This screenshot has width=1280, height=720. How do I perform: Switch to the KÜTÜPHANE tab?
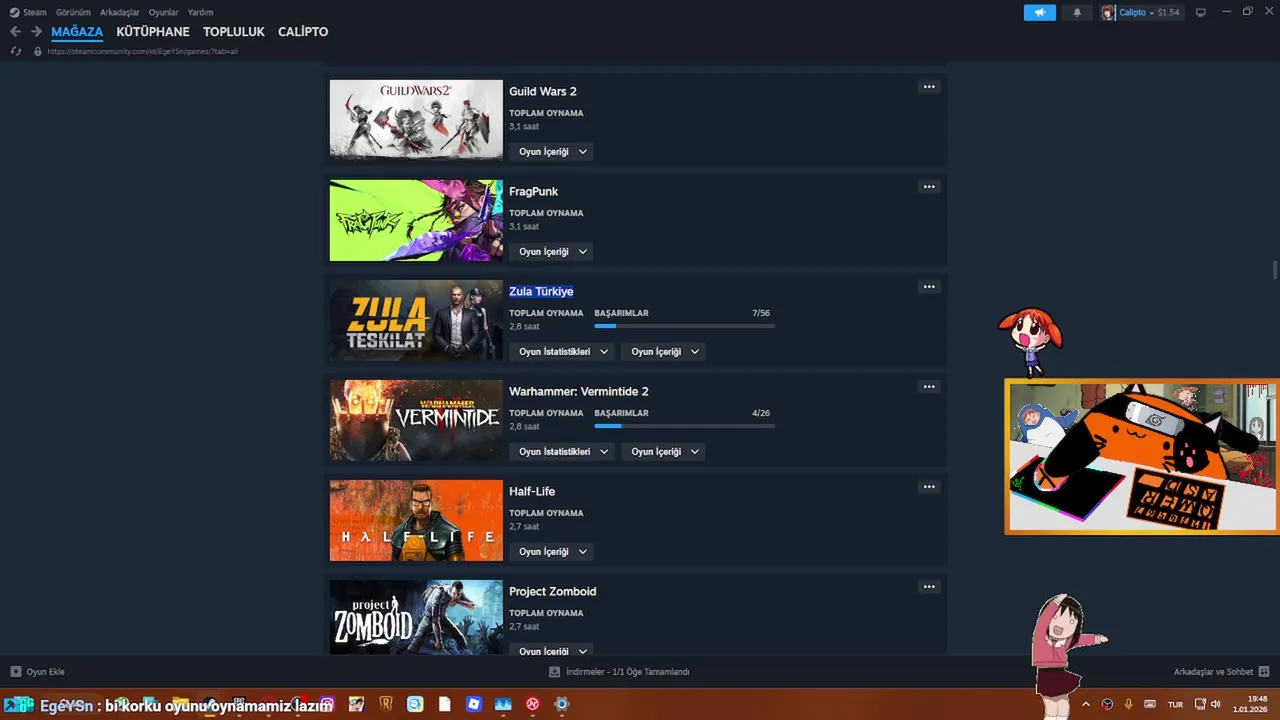pos(153,32)
